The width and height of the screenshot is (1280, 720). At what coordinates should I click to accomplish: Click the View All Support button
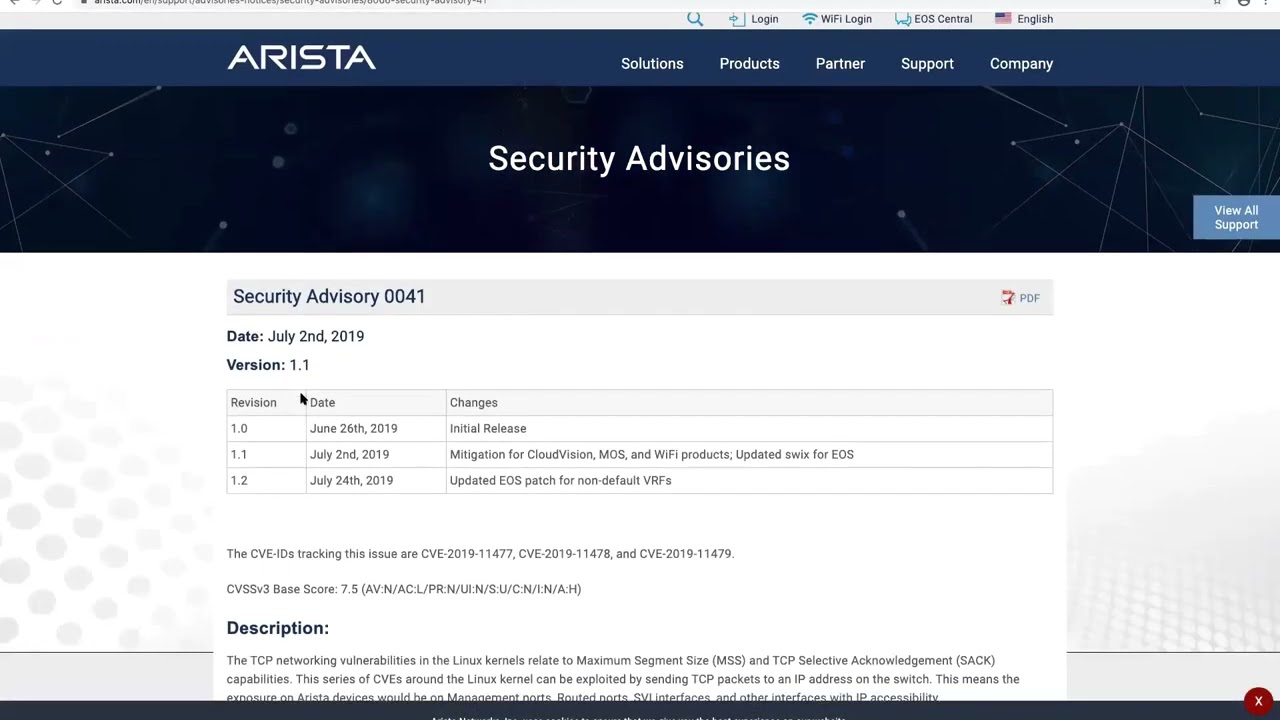tap(1236, 217)
